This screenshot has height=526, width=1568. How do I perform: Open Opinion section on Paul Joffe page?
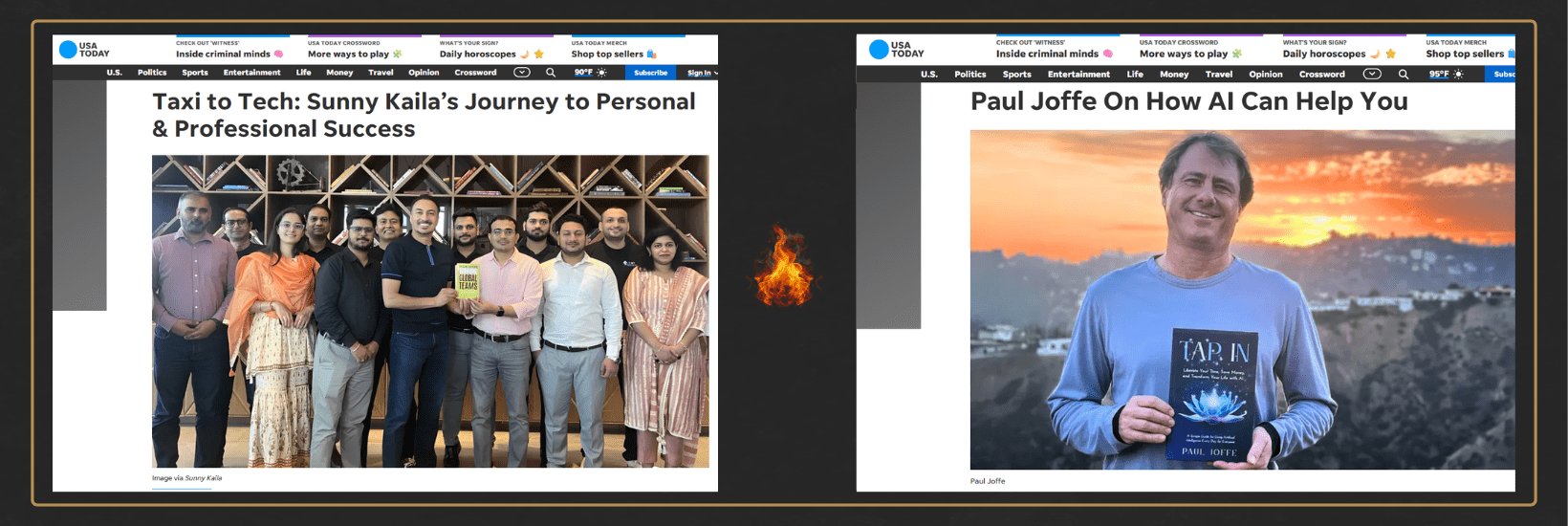1266,74
